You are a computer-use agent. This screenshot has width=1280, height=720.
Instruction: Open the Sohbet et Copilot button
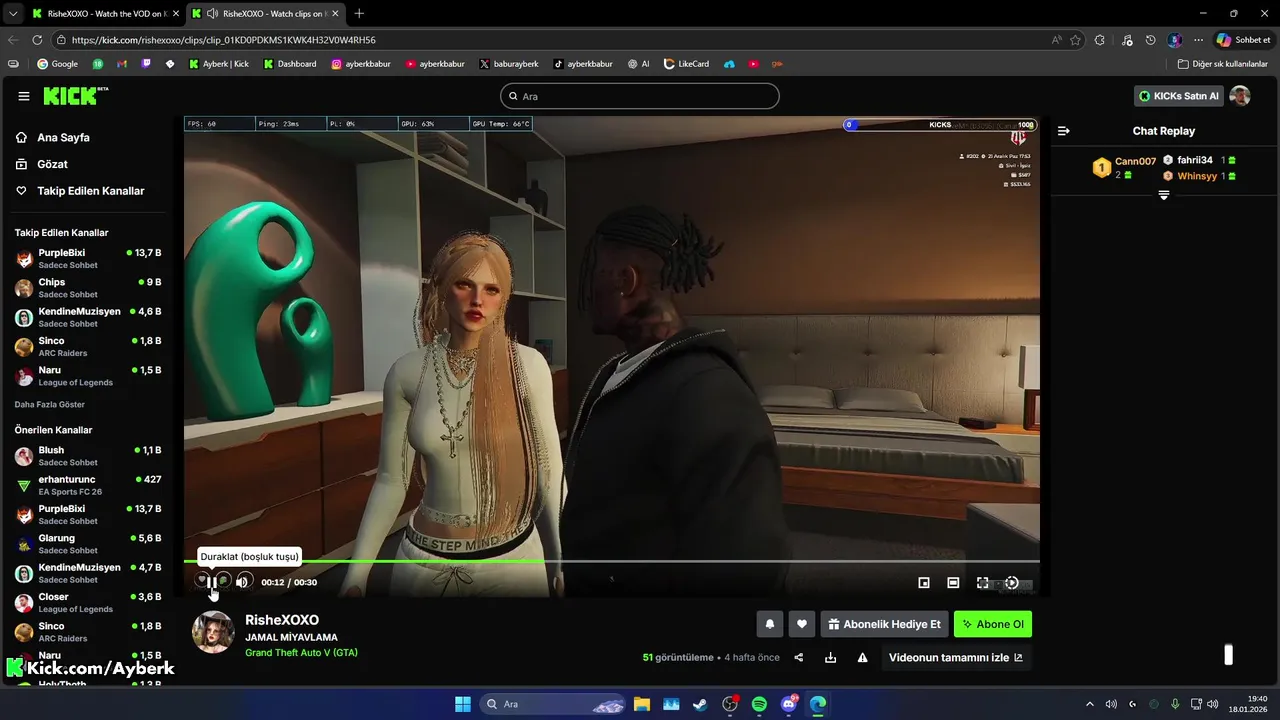[1243, 40]
